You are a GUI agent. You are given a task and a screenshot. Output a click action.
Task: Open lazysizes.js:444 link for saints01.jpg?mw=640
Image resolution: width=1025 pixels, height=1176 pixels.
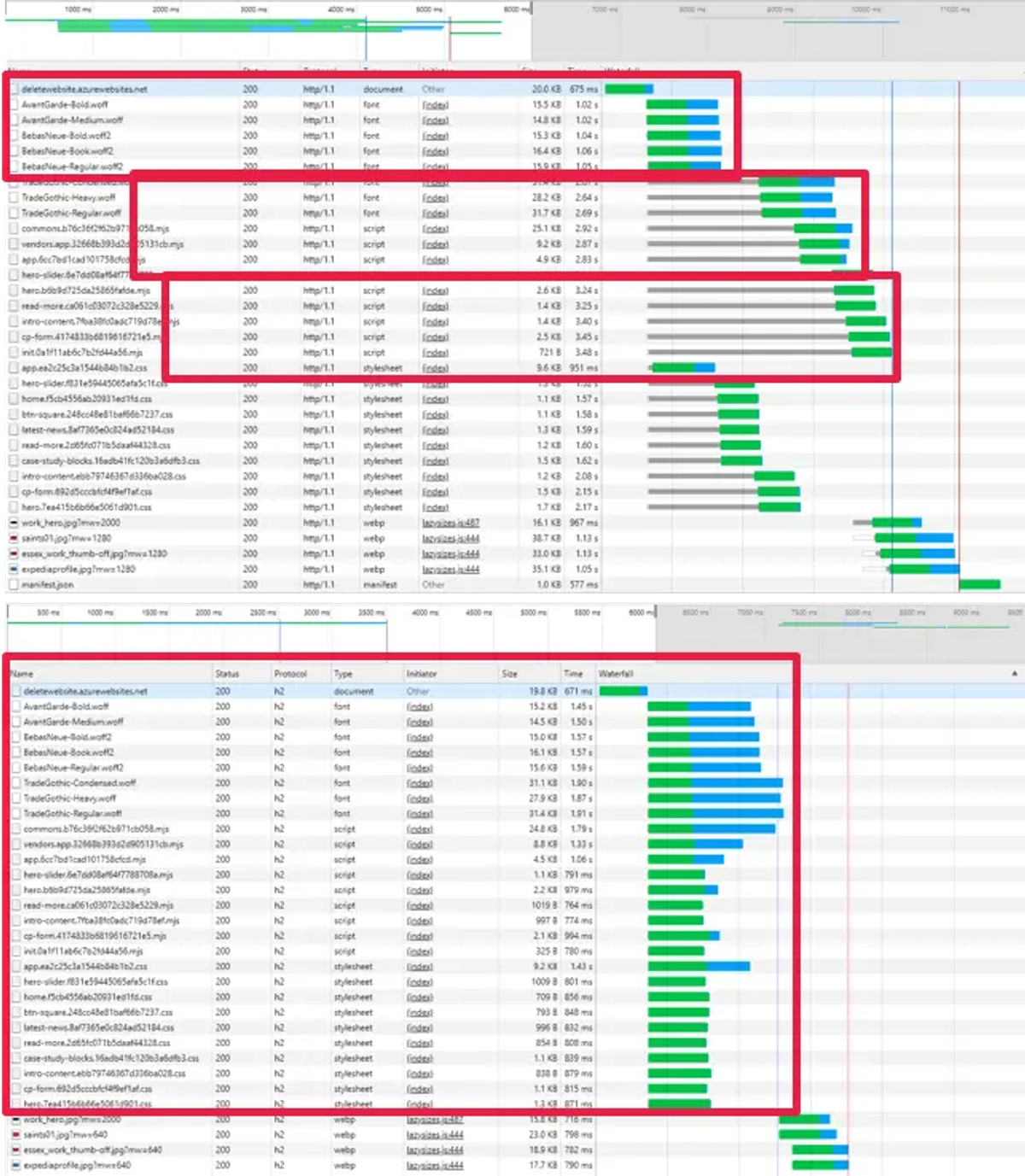click(435, 1134)
